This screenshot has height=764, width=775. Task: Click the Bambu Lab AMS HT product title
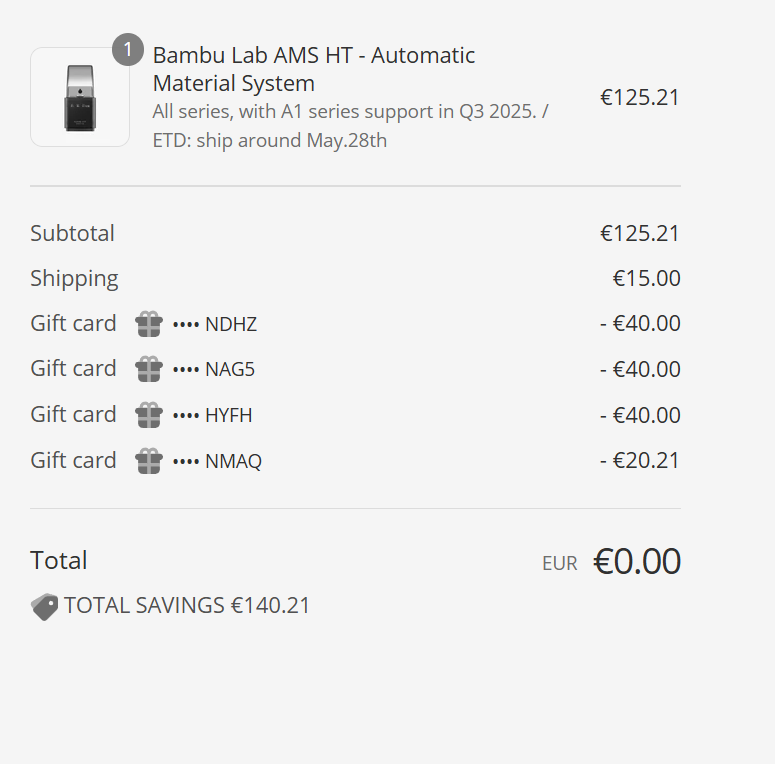[x=314, y=69]
